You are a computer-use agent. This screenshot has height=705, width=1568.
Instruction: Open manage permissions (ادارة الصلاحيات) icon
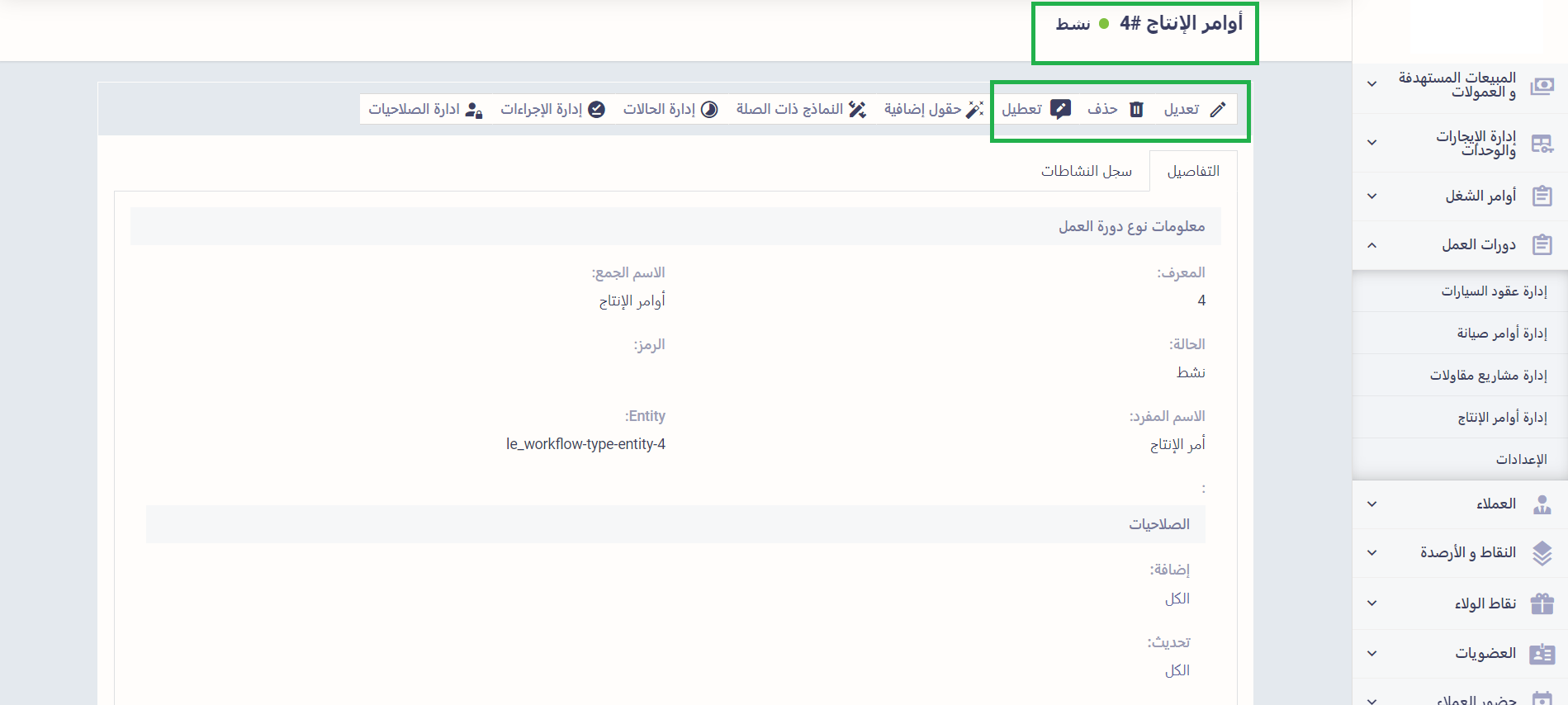click(474, 110)
